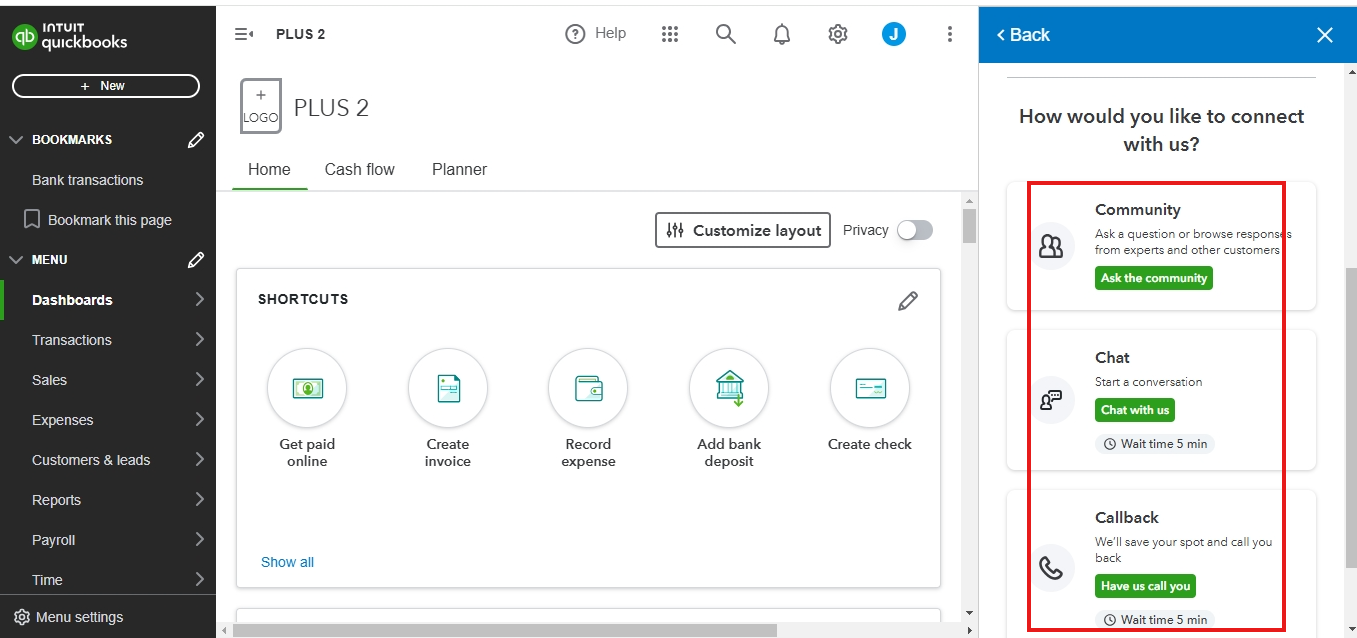The width and height of the screenshot is (1357, 638).
Task: Click Customize layout button
Action: click(743, 230)
